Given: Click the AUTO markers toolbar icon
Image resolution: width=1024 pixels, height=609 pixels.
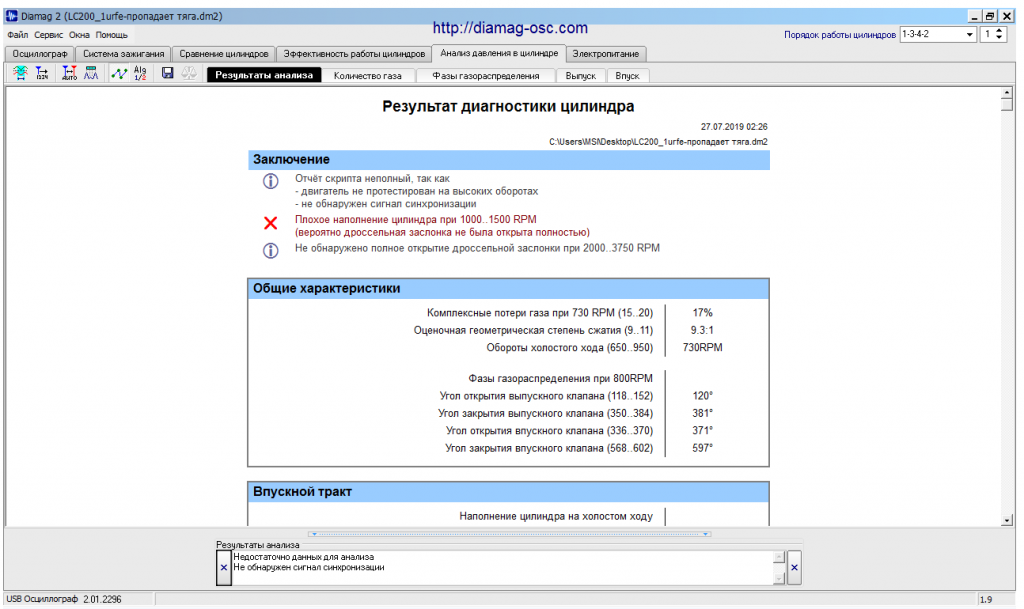Looking at the screenshot, I should [69, 73].
